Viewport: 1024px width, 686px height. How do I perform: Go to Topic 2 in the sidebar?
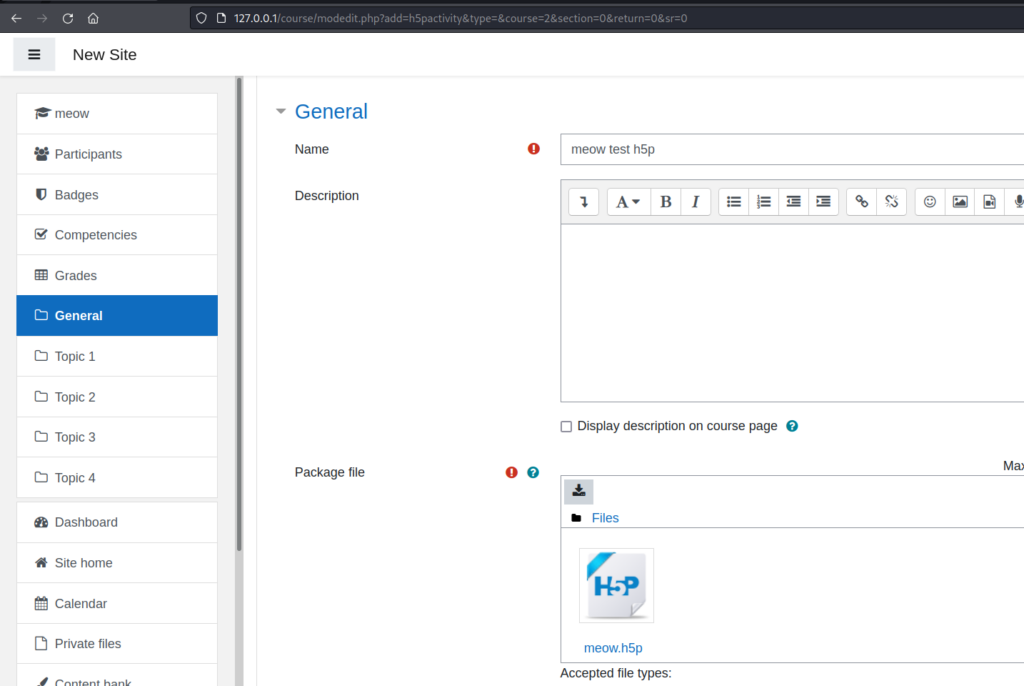click(75, 397)
